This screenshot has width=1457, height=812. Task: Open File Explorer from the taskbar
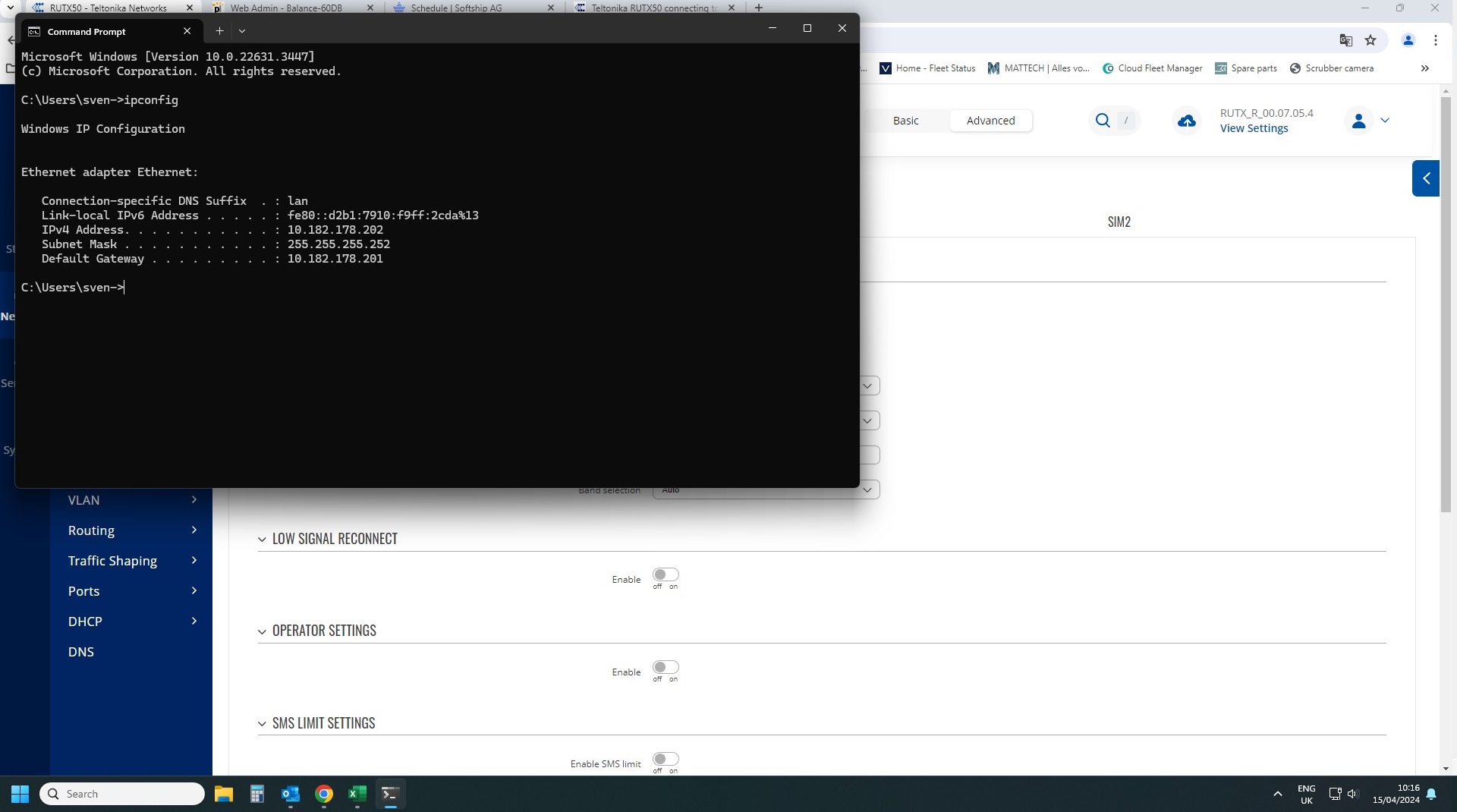[x=223, y=794]
